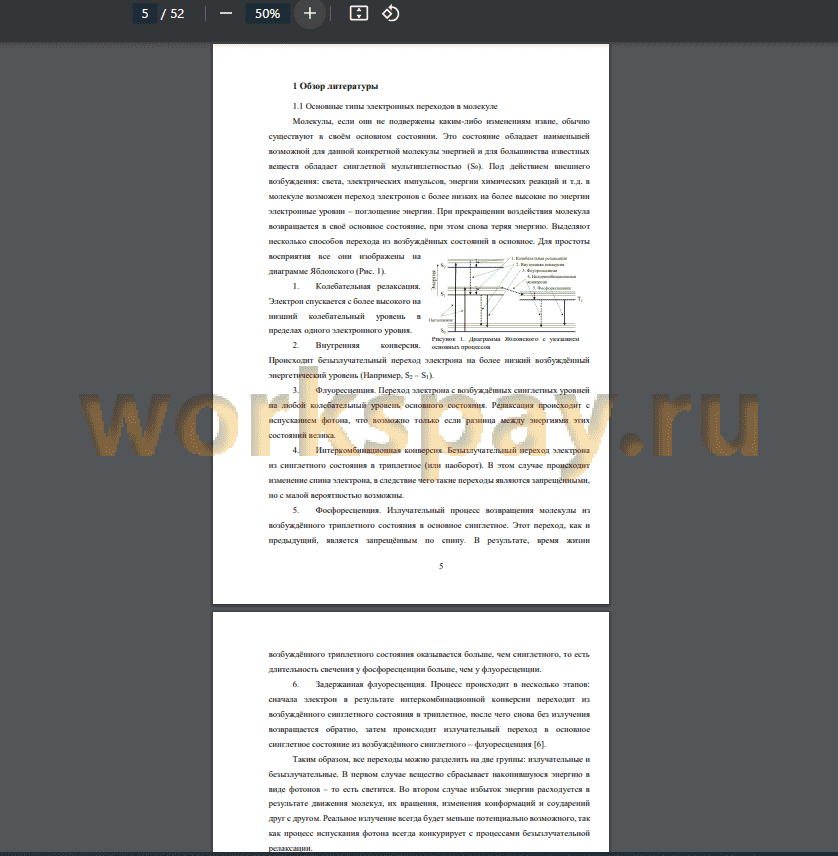Screen dimensions: 838x856
Task: Click the 50% zoom level field
Action: [x=268, y=14]
